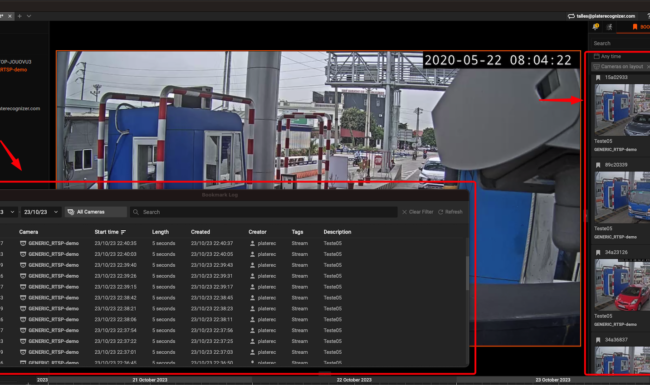The image size is (650, 385).
Task: Select bookmark row starting 23/10/23 22:37:01
Action: coord(233,352)
